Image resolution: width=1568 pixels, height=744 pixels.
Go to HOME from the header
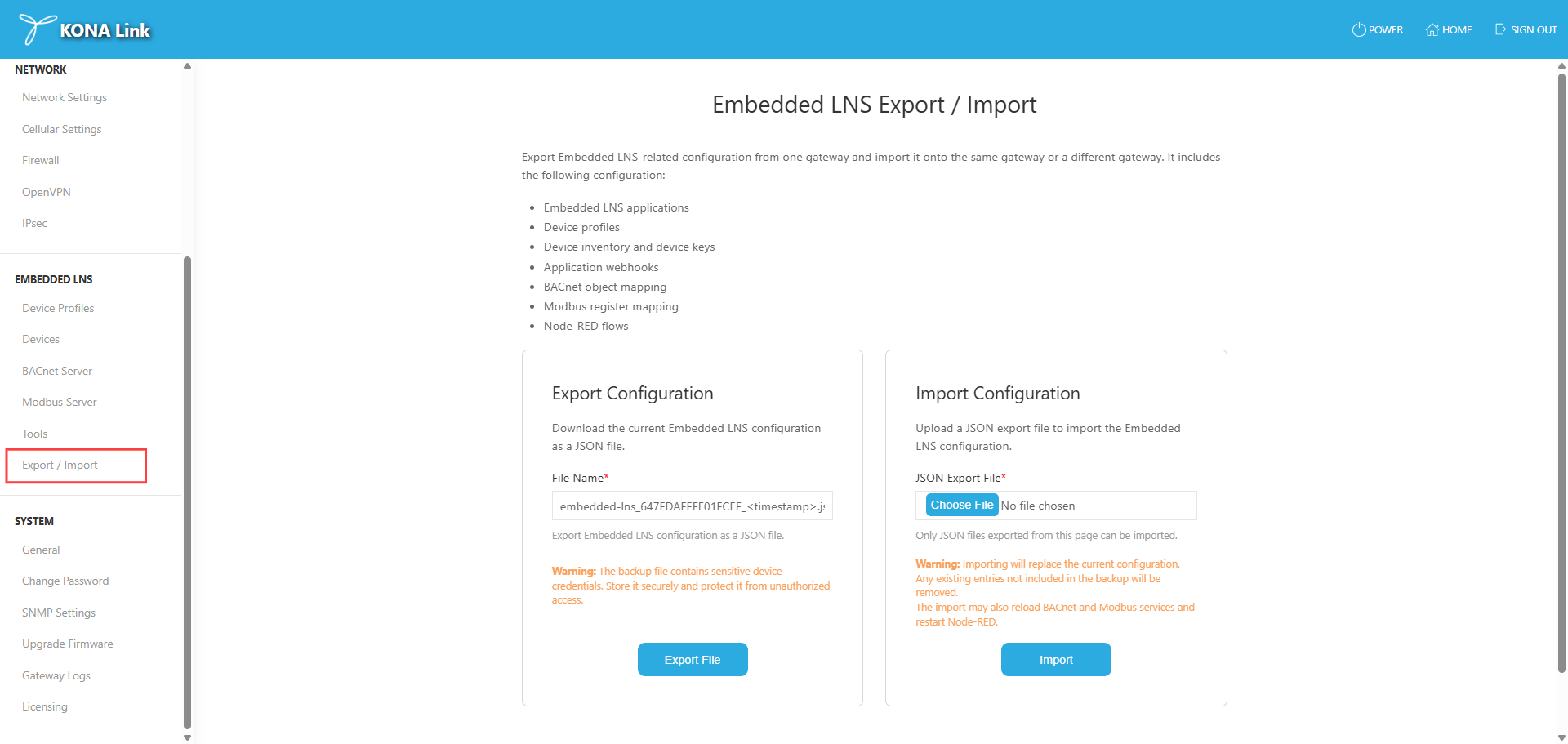1449,29
